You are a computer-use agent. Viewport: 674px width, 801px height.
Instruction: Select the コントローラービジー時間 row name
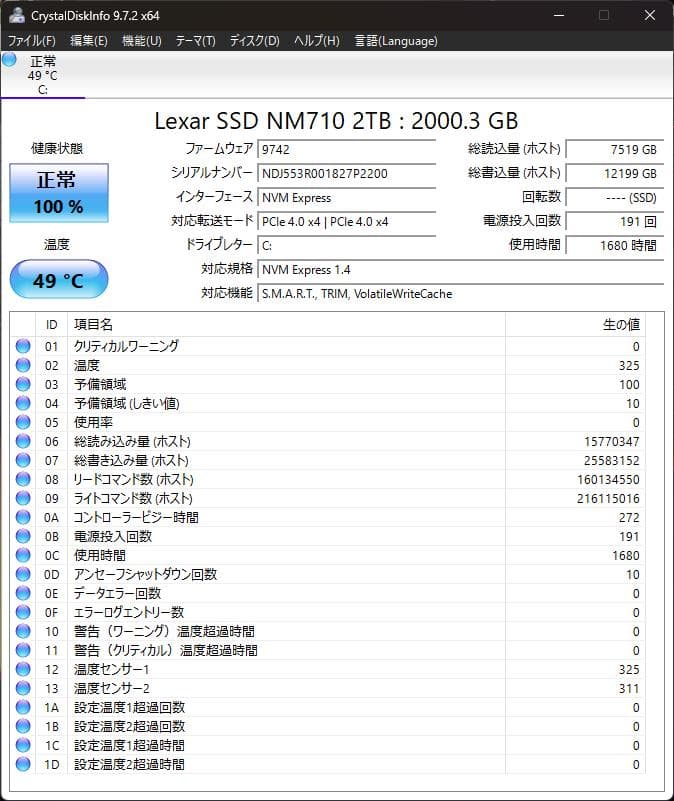pyautogui.click(x=136, y=517)
